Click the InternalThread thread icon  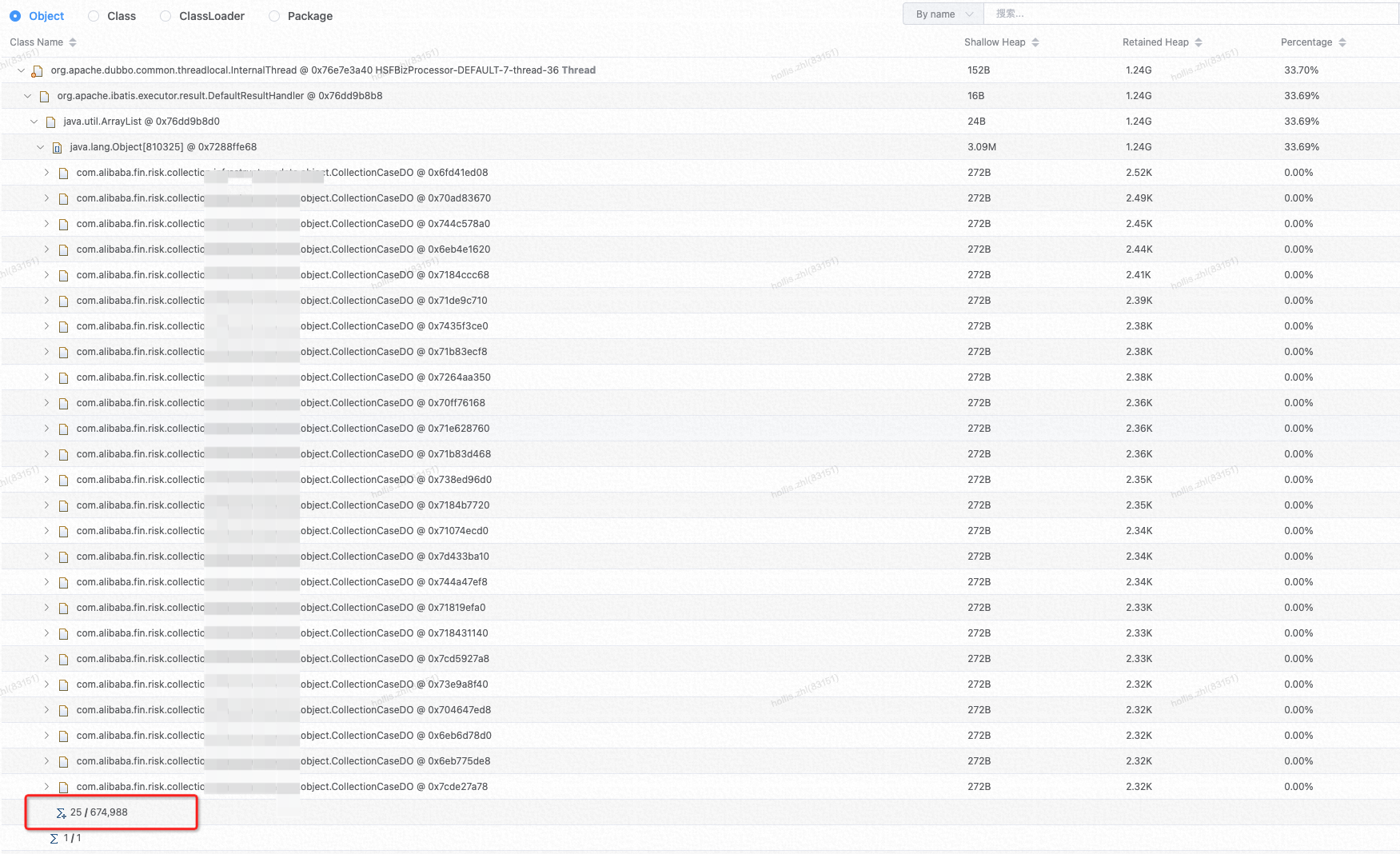37,71
